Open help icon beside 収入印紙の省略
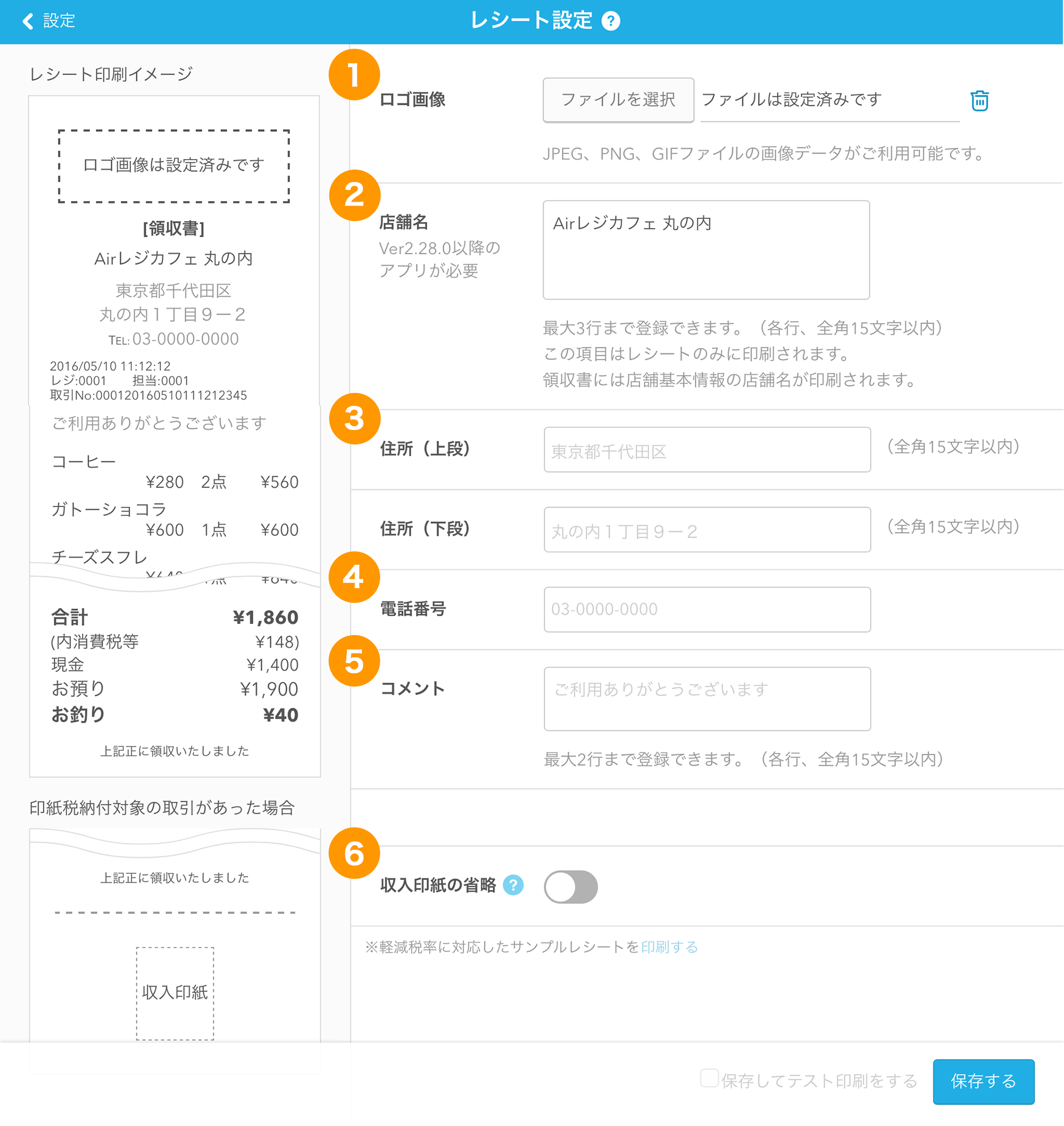Viewport: 1064px width, 1126px height. [513, 885]
